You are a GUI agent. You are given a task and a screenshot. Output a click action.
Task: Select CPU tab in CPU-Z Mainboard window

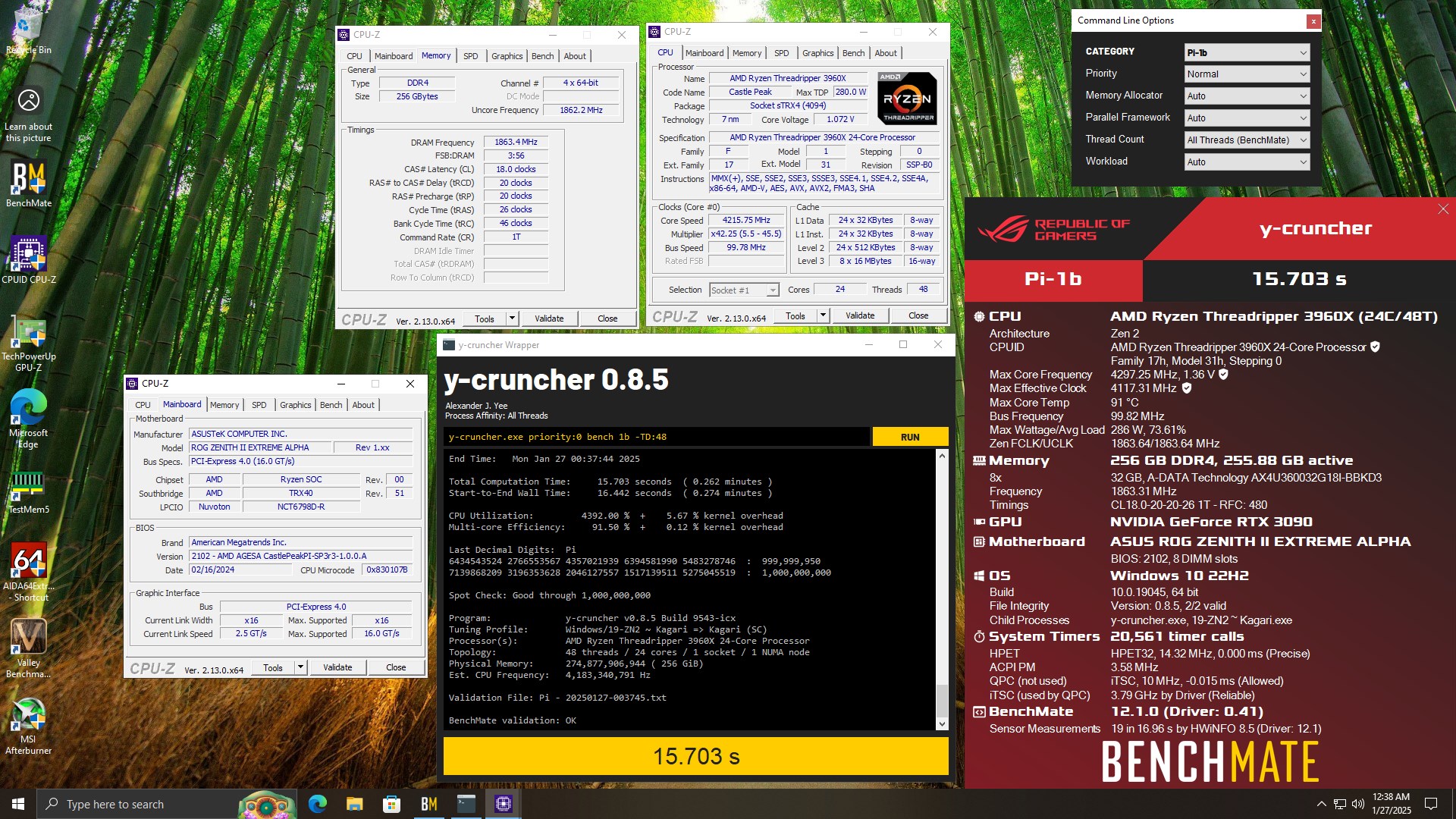143,405
